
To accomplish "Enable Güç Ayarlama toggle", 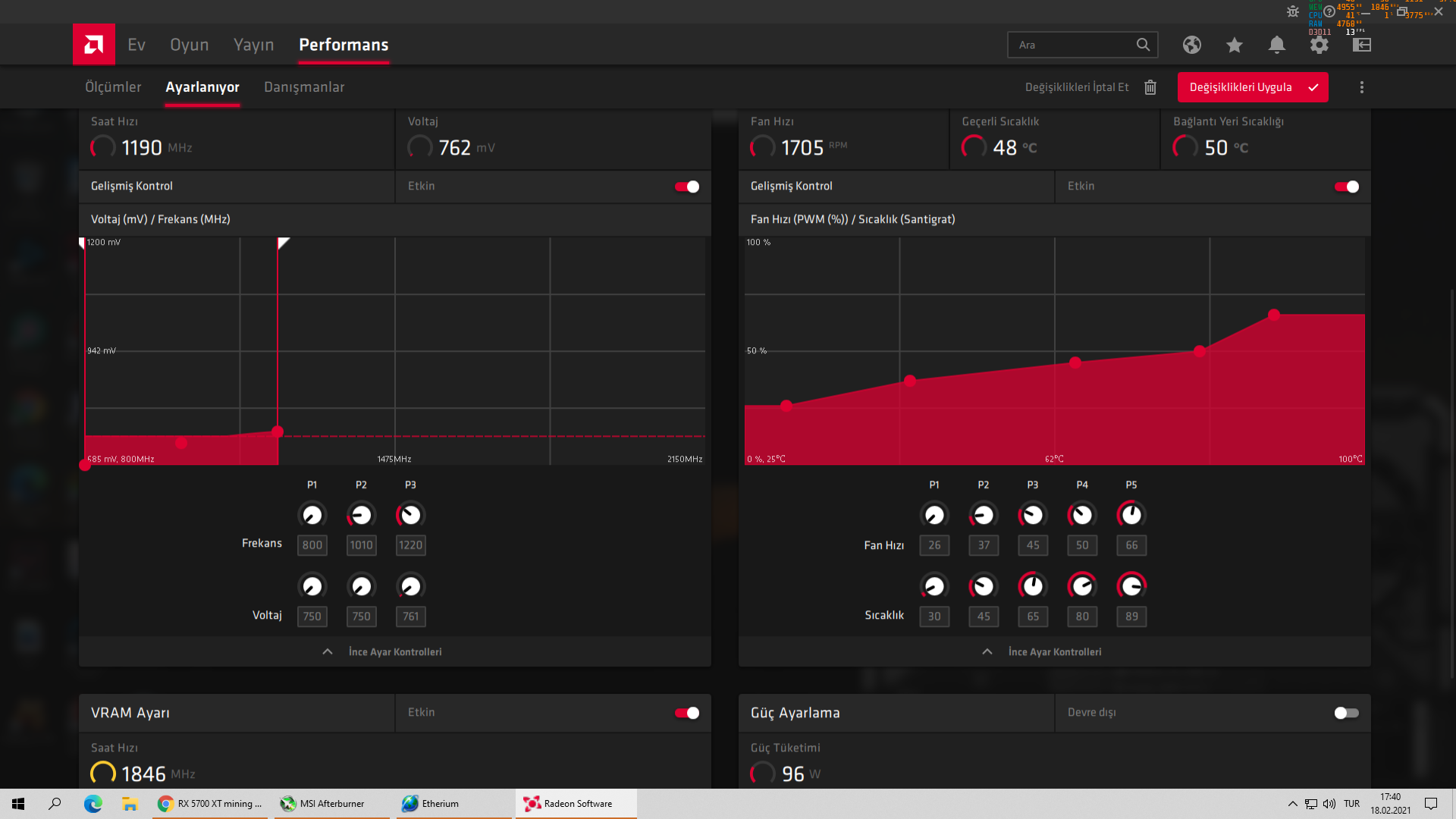I will point(1346,713).
